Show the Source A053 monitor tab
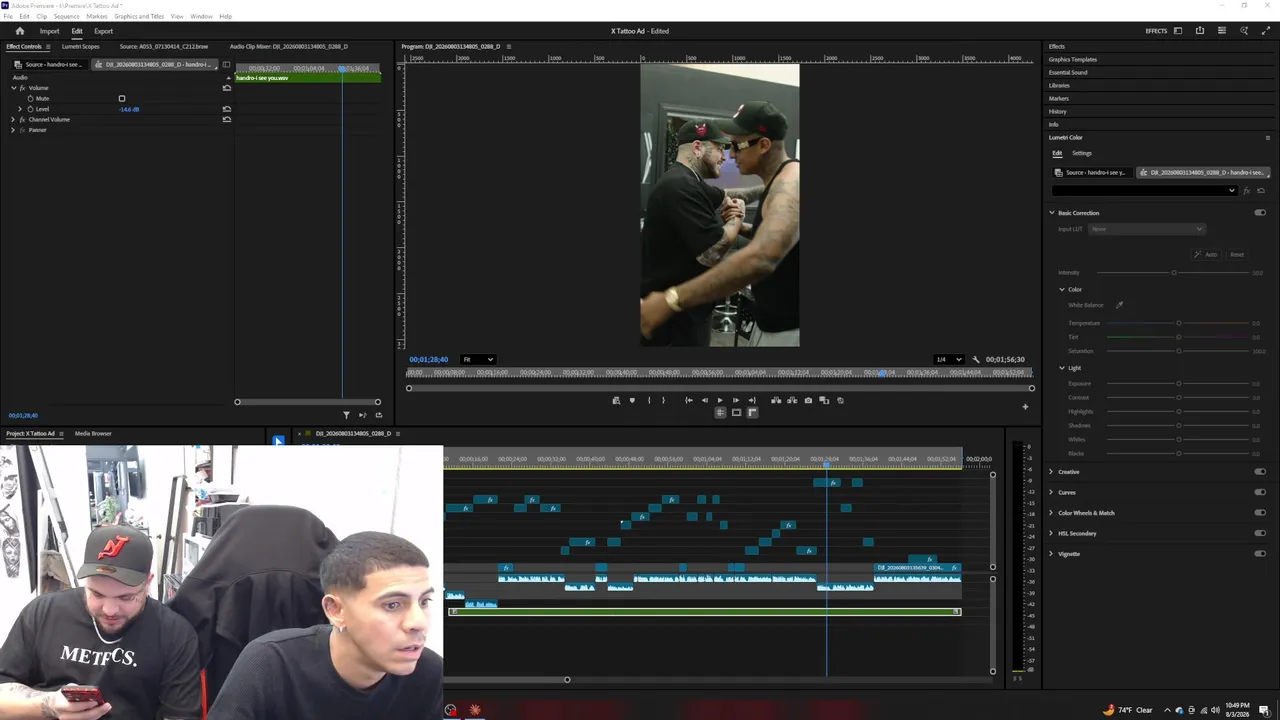The height and width of the screenshot is (720, 1280). [164, 46]
